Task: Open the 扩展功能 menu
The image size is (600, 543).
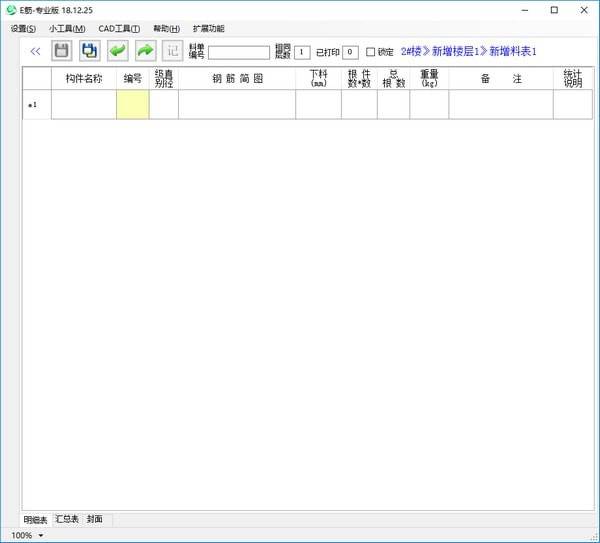Action: click(x=208, y=29)
